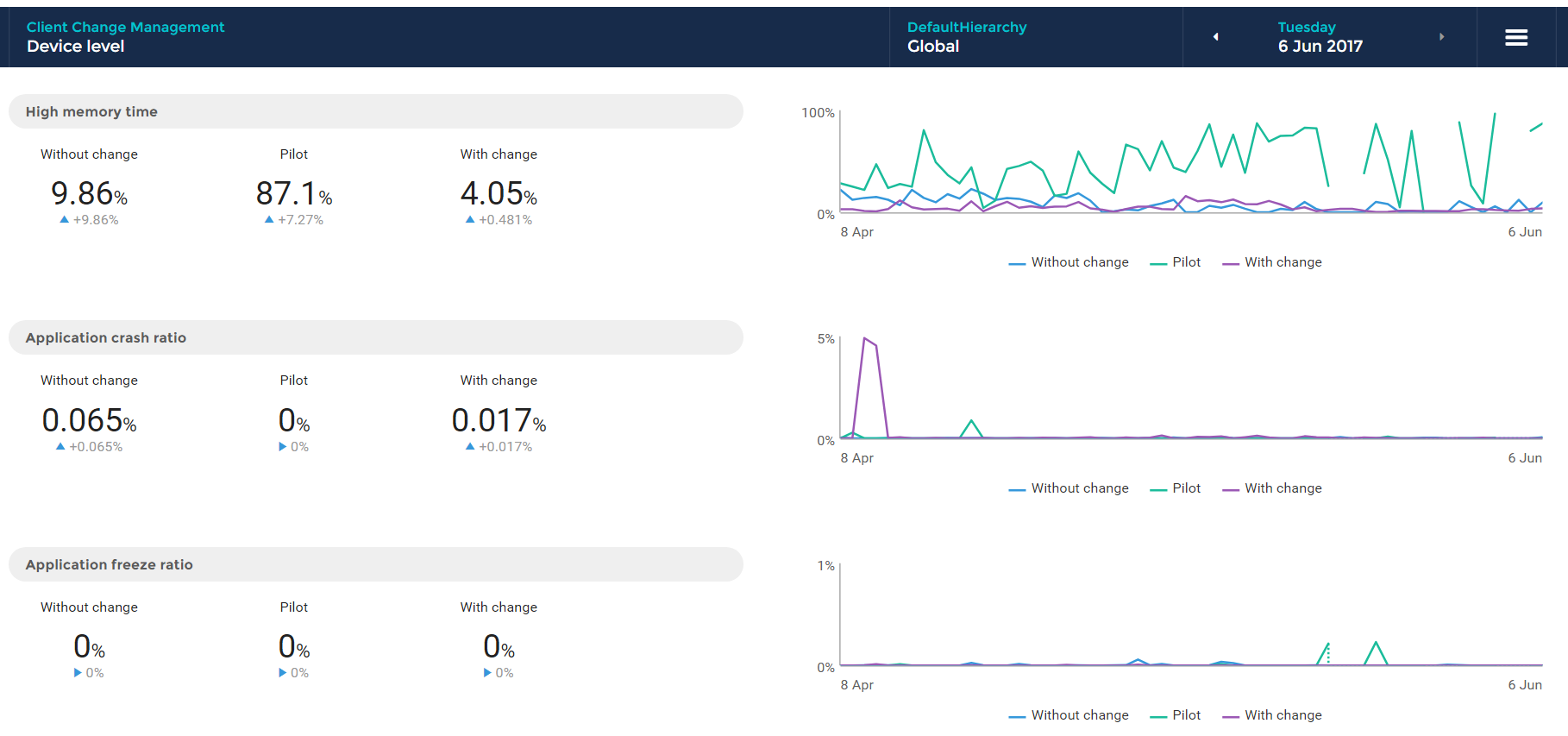This screenshot has width=1568, height=736.
Task: Click the Device level subtitle
Action: click(75, 47)
